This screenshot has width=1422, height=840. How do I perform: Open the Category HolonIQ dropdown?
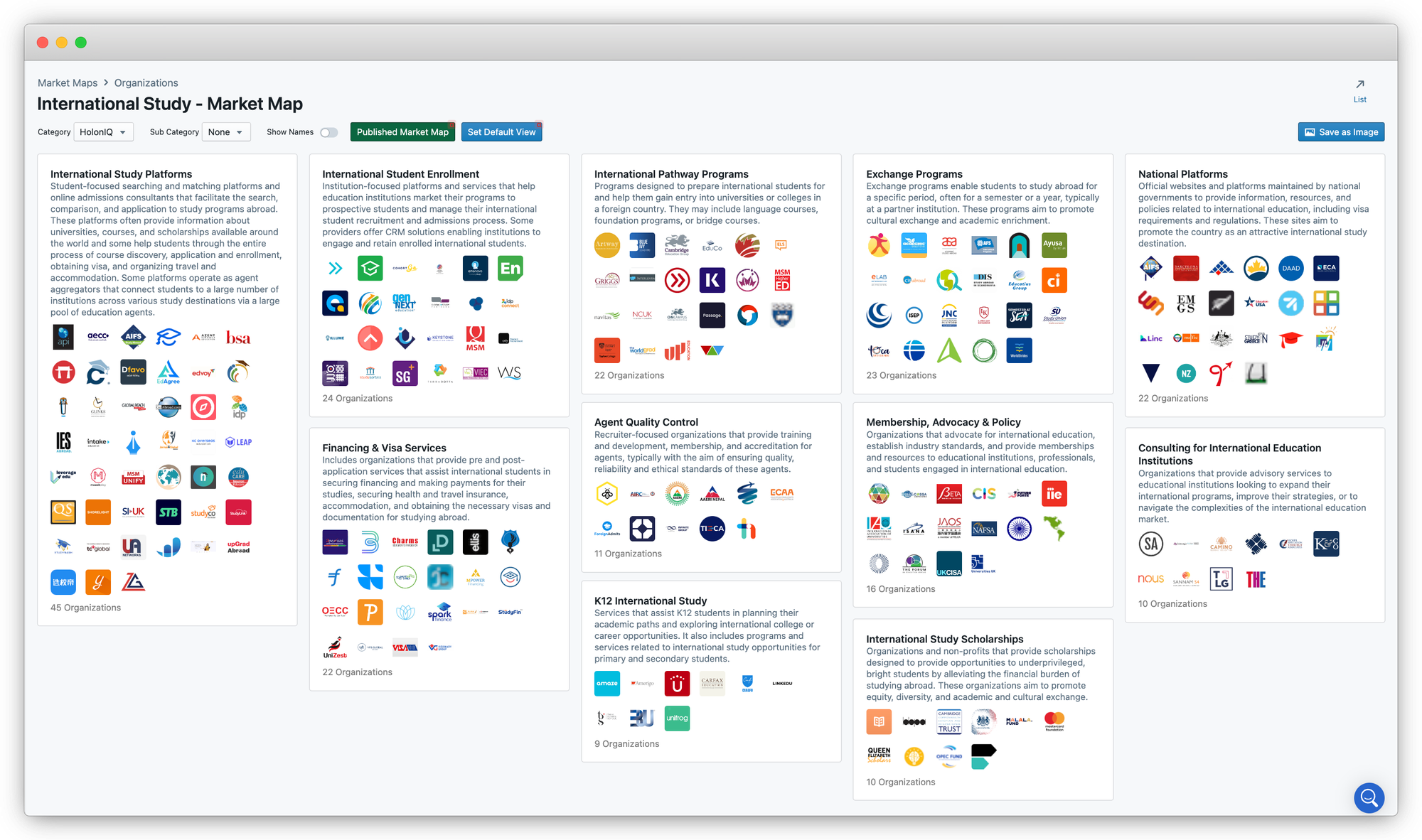coord(103,132)
